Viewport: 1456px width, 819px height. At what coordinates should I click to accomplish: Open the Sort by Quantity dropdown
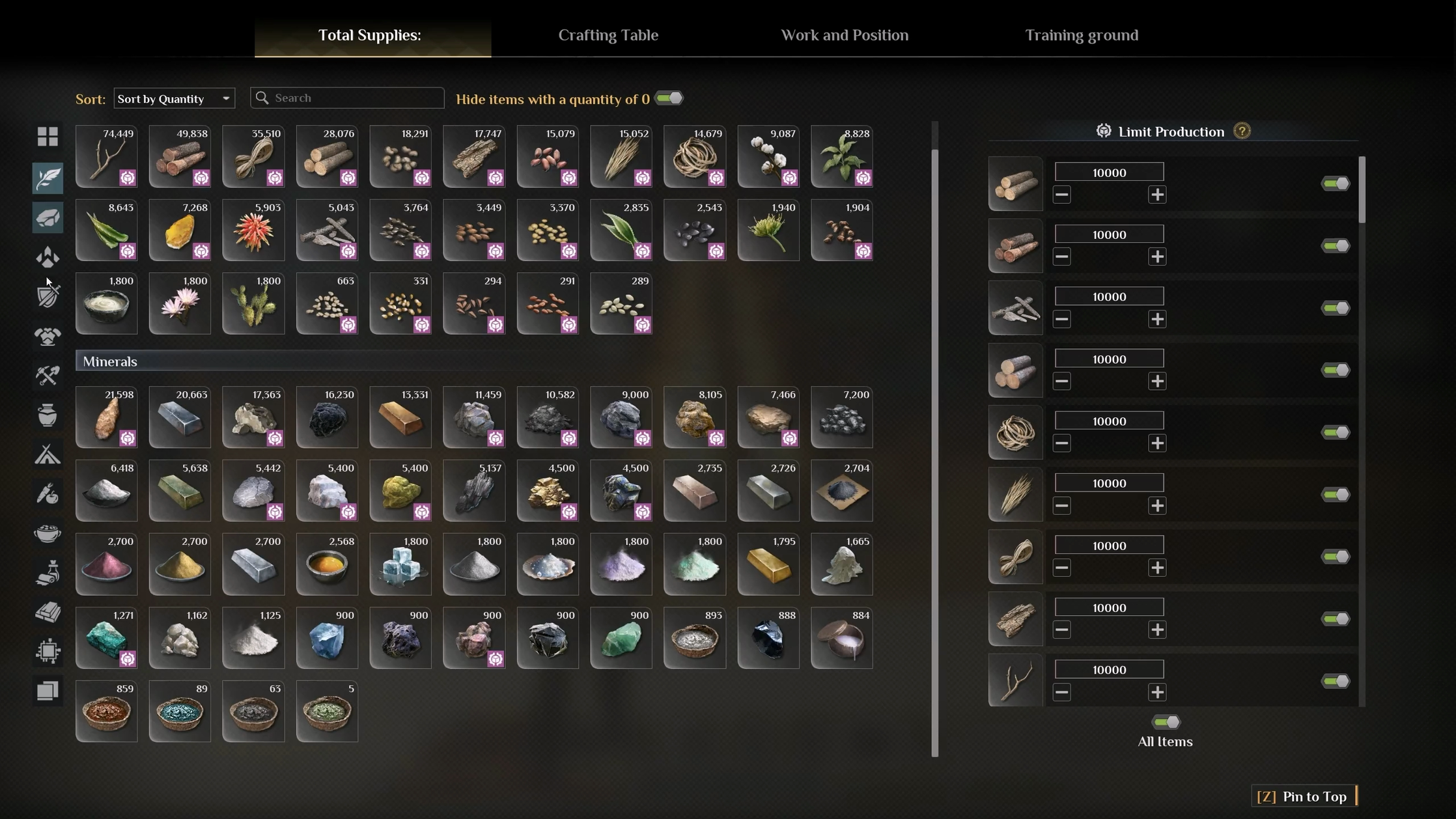pyautogui.click(x=174, y=98)
